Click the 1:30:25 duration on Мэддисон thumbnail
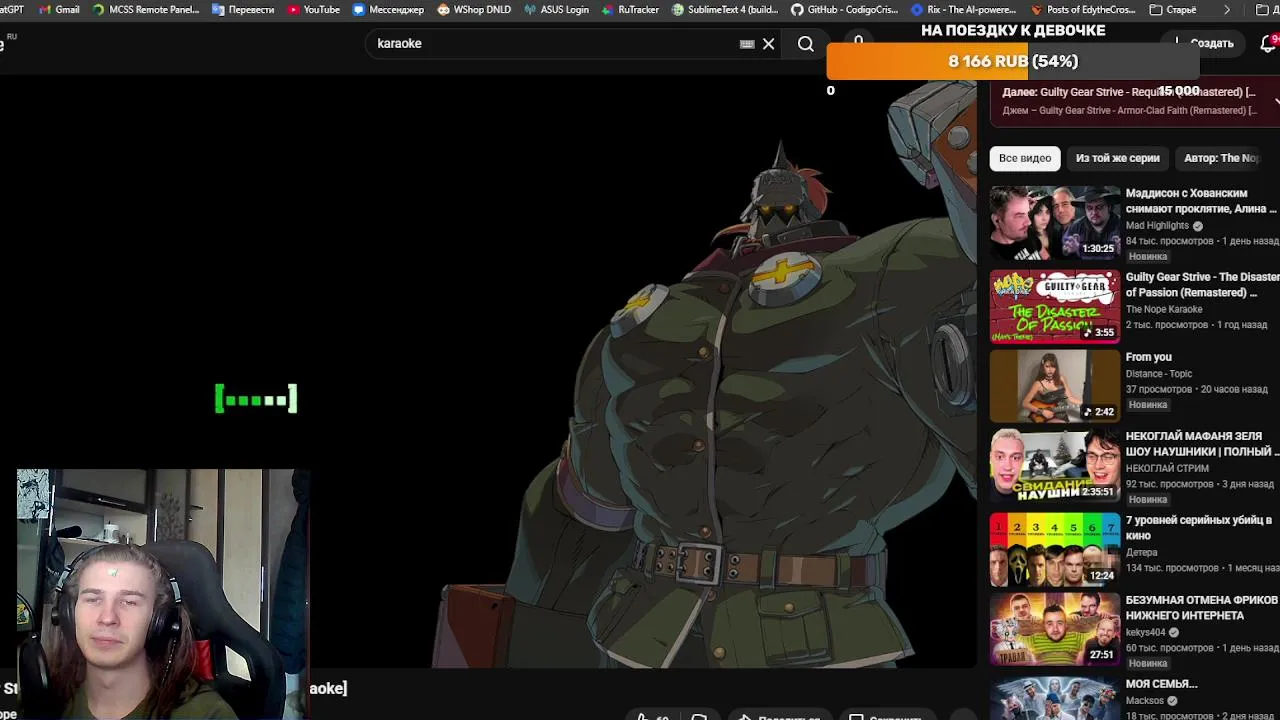Image resolution: width=1280 pixels, height=720 pixels. (x=1098, y=248)
